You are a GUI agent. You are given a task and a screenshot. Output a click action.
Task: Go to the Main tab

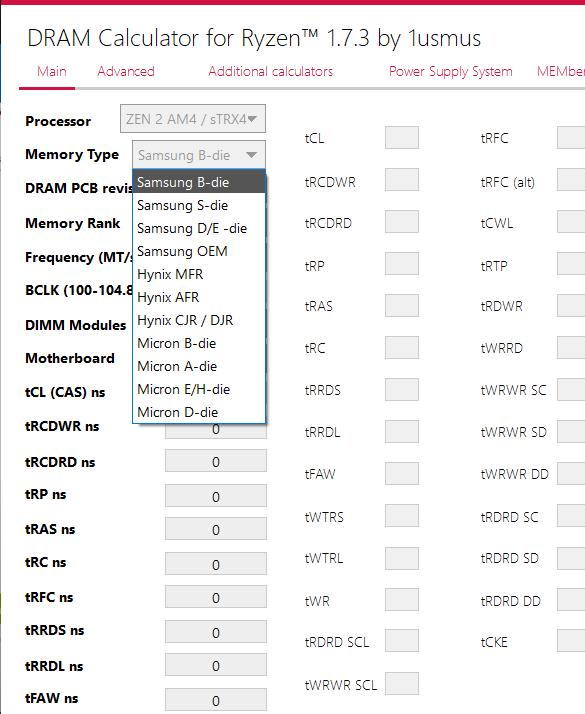click(x=51, y=71)
